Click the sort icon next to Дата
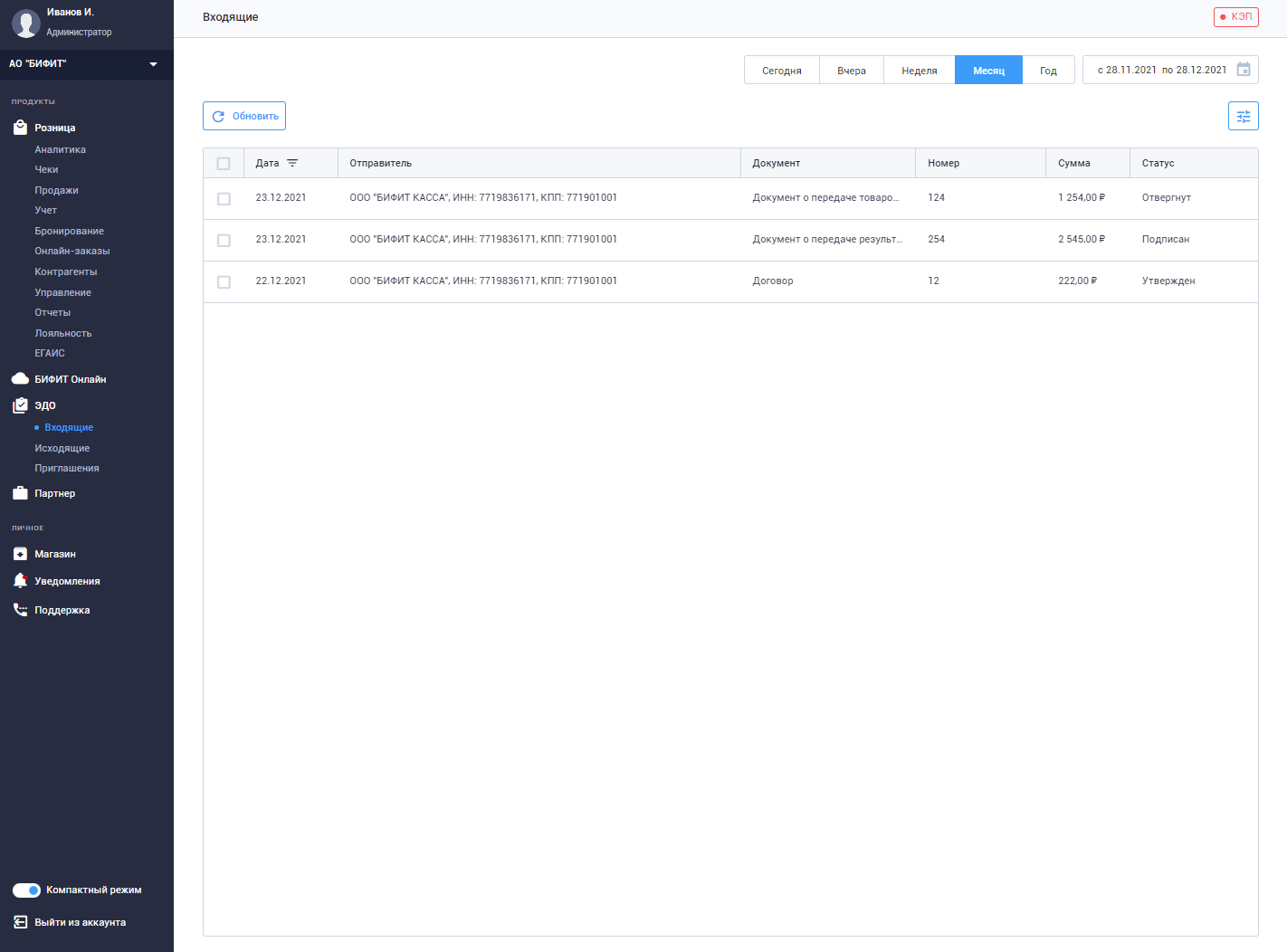Image resolution: width=1287 pixels, height=952 pixels. click(292, 163)
